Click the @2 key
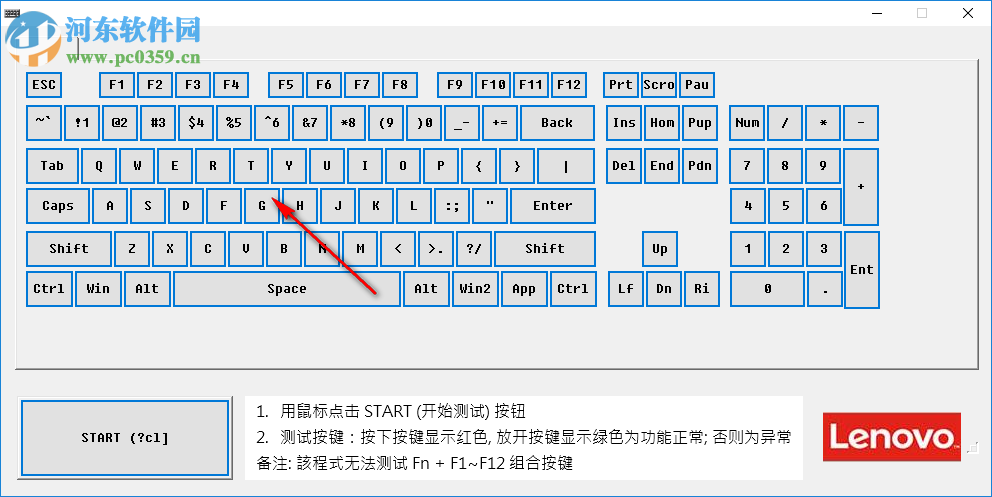Viewport: 992px width, 497px height. [x=120, y=123]
